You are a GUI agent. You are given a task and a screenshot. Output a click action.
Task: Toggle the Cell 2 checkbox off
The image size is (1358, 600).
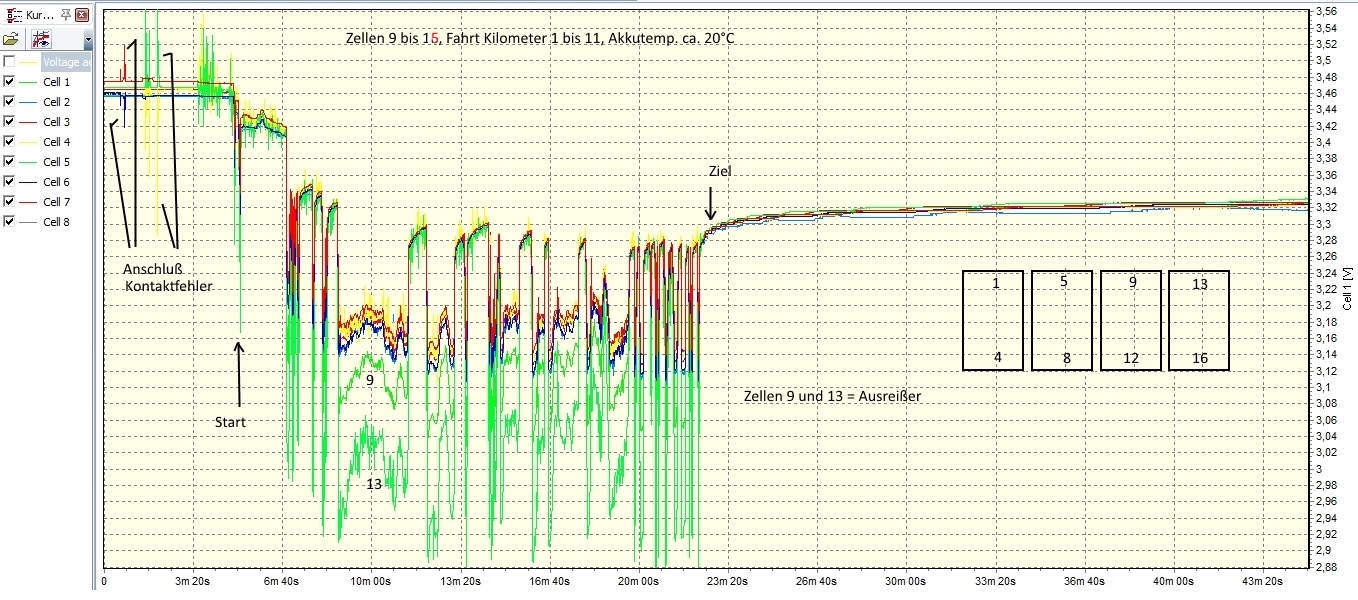(9, 102)
